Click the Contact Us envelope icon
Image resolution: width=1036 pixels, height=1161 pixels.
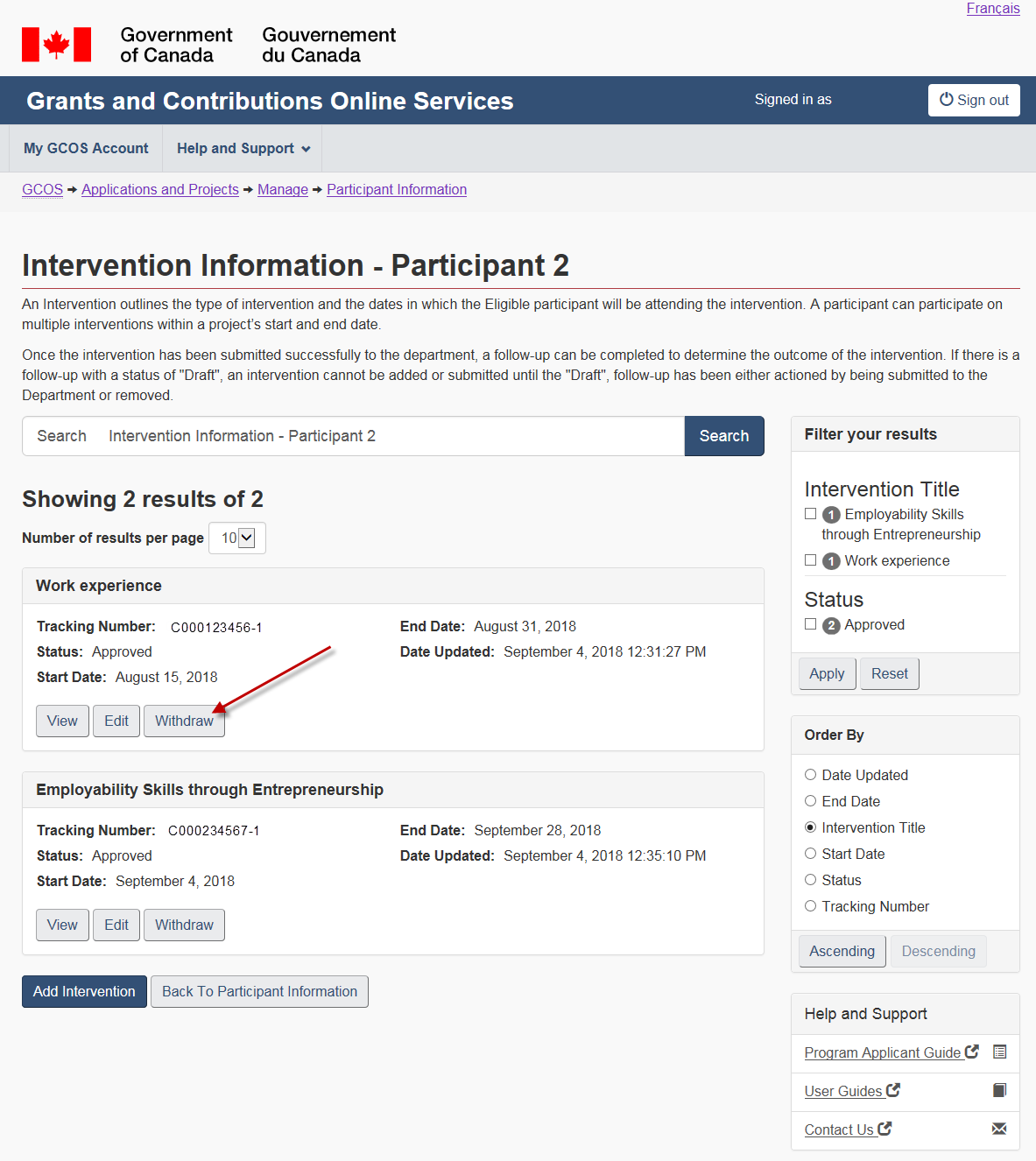(x=999, y=1129)
